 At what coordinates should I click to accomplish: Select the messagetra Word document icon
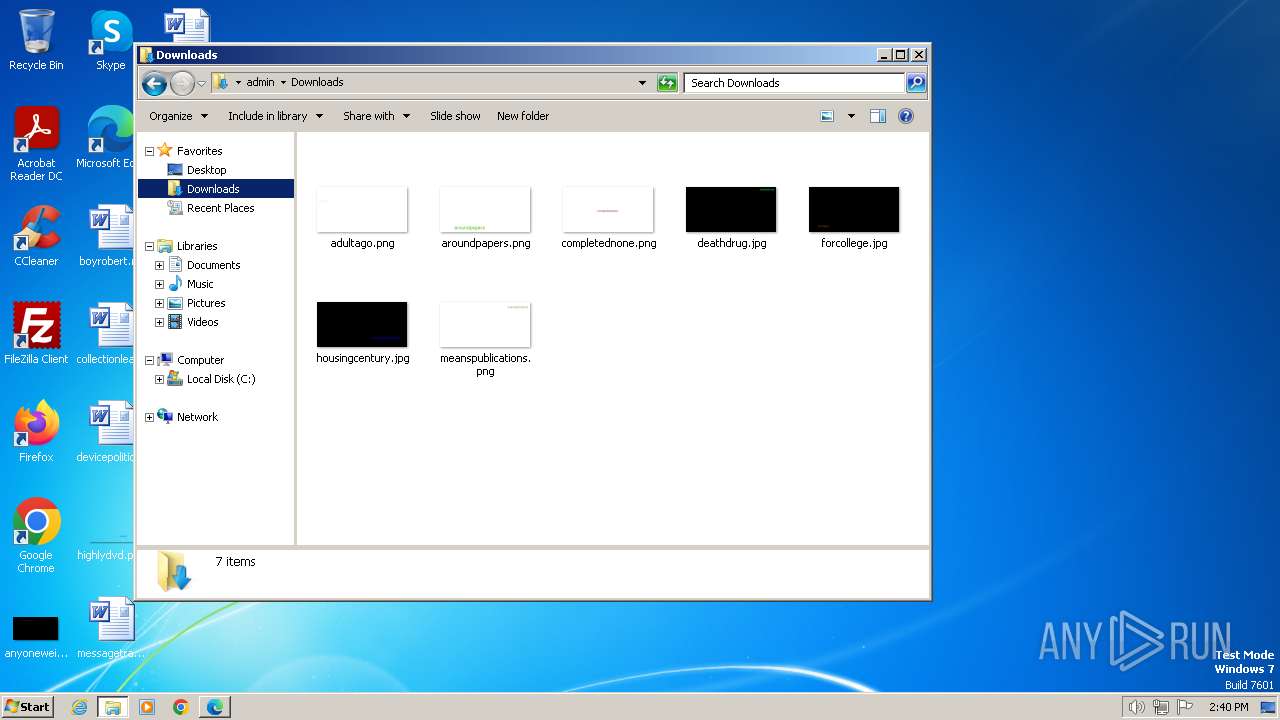coord(110,628)
